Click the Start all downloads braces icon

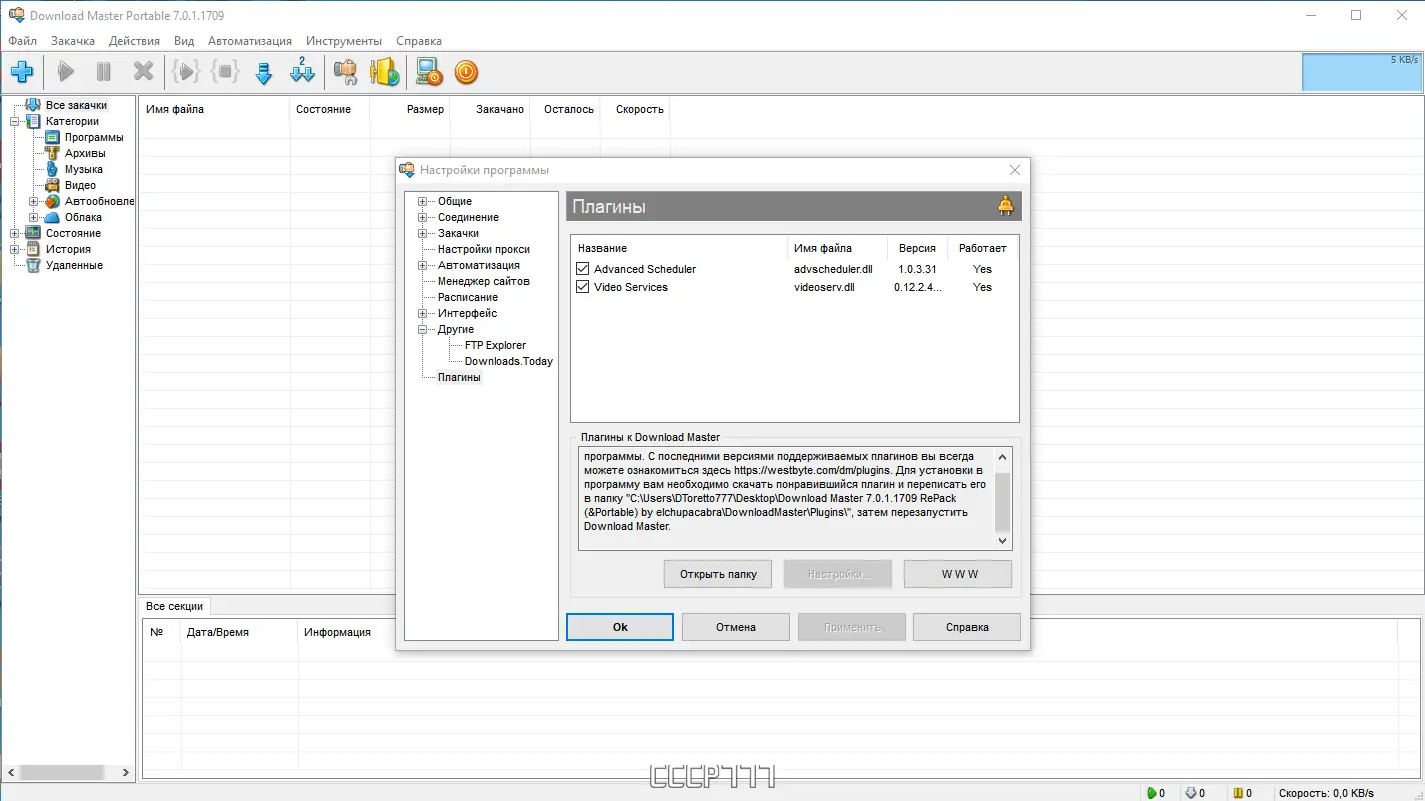click(186, 71)
